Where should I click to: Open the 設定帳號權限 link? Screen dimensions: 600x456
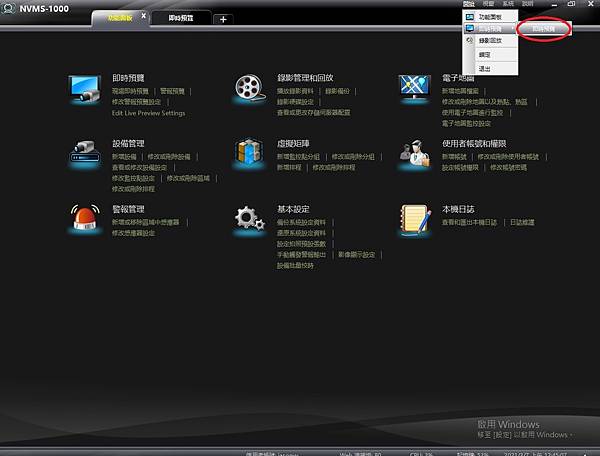coord(460,168)
